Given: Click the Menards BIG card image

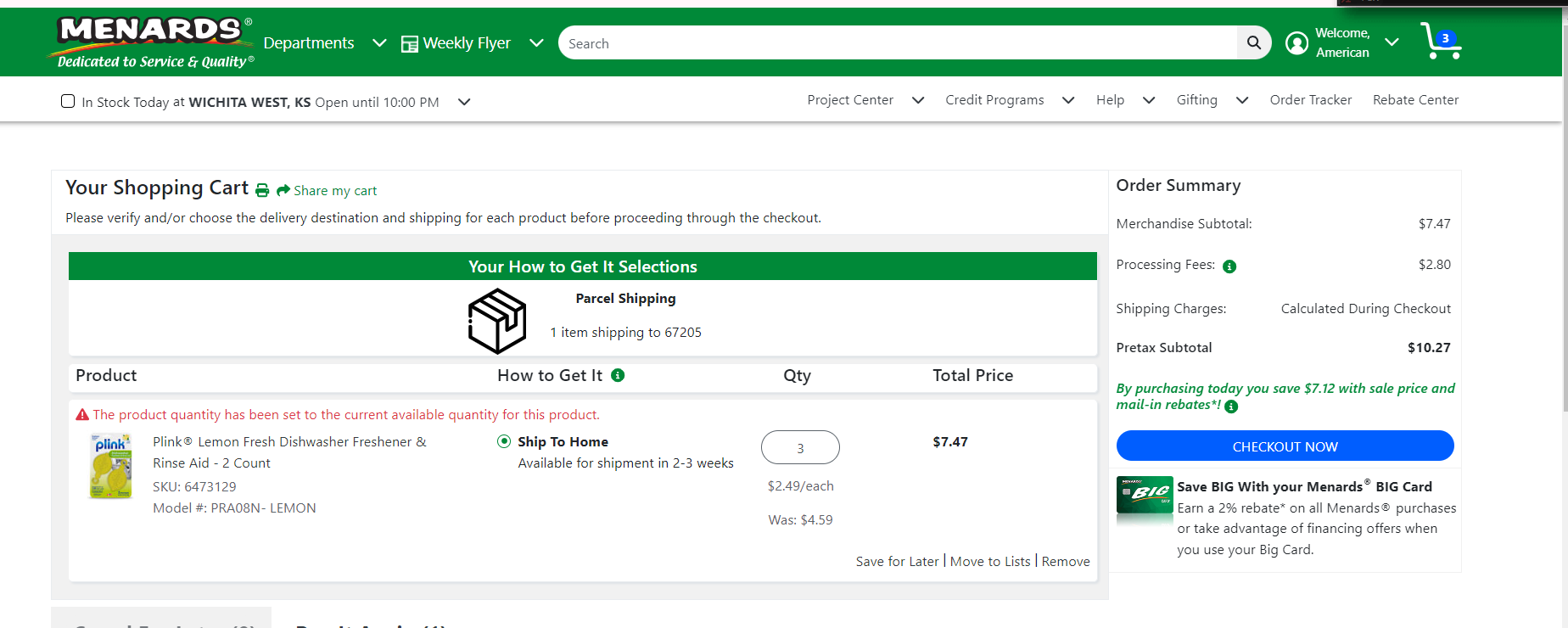Looking at the screenshot, I should tap(1145, 495).
